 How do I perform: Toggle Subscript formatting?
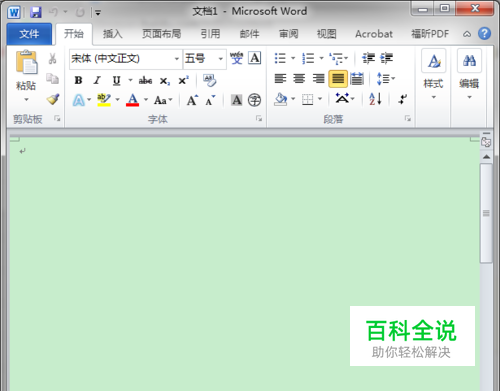tap(165, 81)
